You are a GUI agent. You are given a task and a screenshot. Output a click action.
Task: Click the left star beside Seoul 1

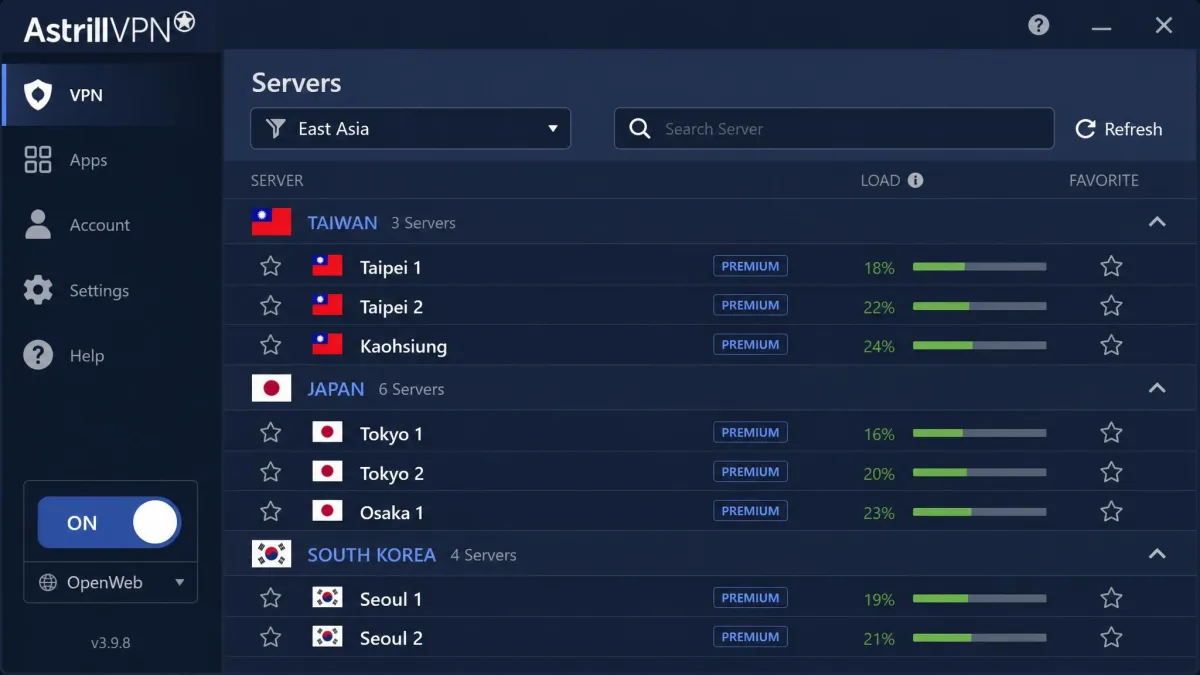(x=270, y=598)
